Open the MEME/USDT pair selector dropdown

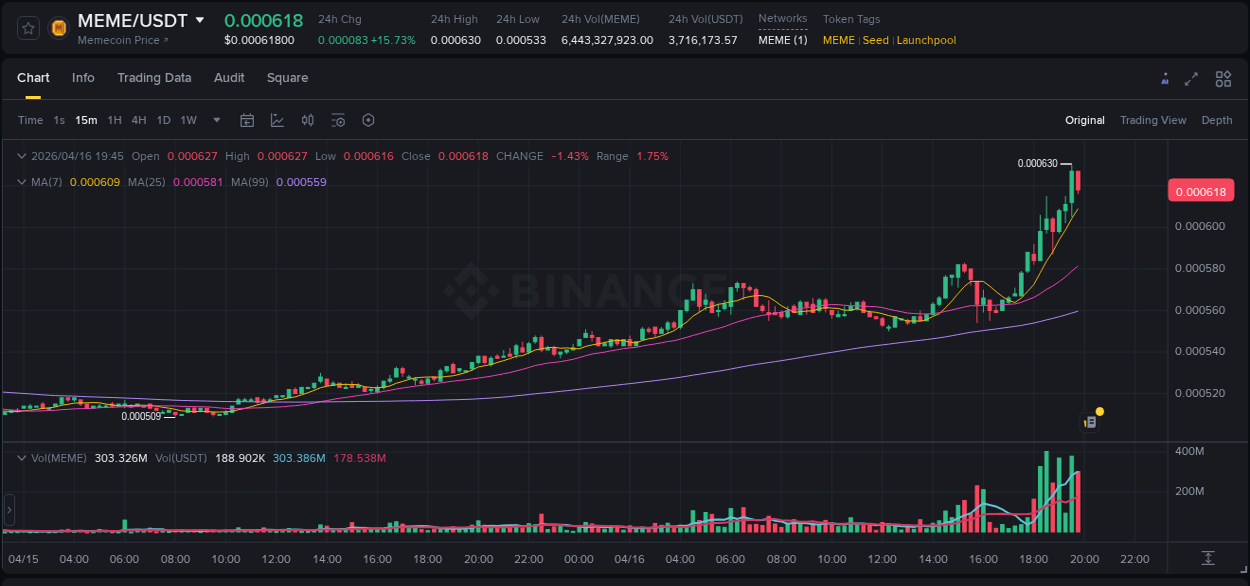point(201,20)
